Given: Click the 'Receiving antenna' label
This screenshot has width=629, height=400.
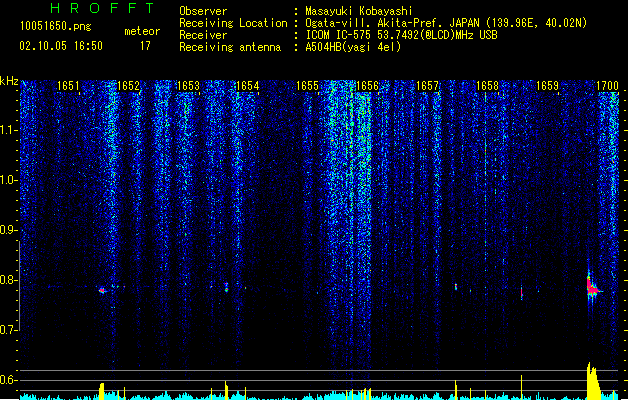Looking at the screenshot, I should coord(230,47).
